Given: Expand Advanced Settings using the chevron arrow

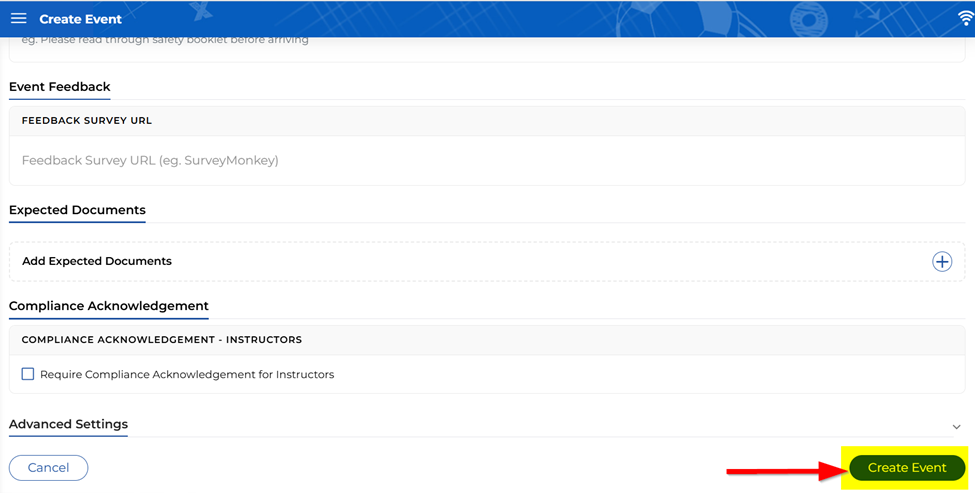Looking at the screenshot, I should click(x=956, y=426).
